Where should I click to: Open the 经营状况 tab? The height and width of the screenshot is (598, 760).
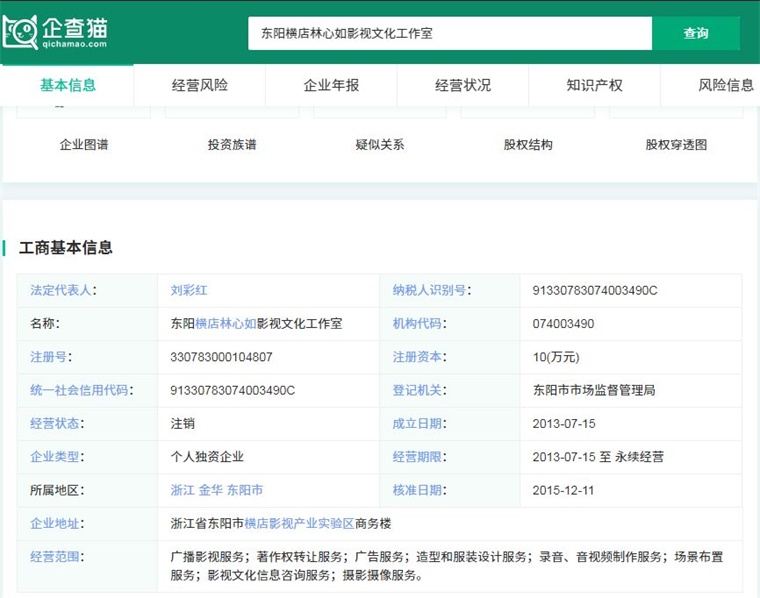click(463, 85)
